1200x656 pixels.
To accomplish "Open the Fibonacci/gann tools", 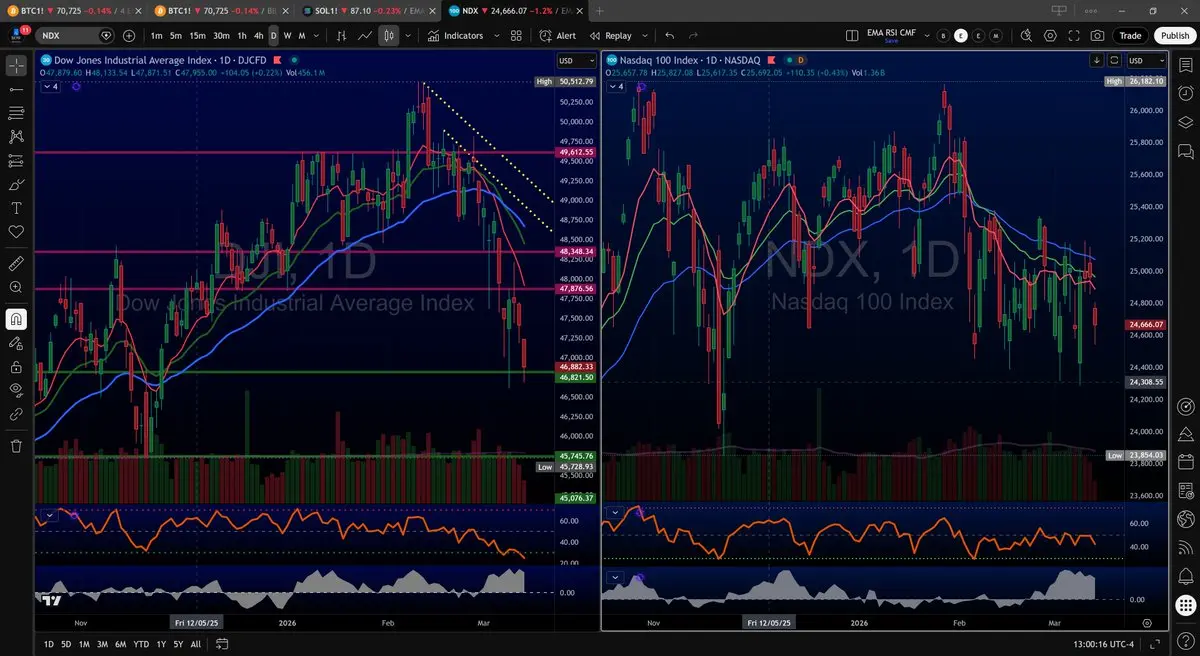I will point(16,113).
